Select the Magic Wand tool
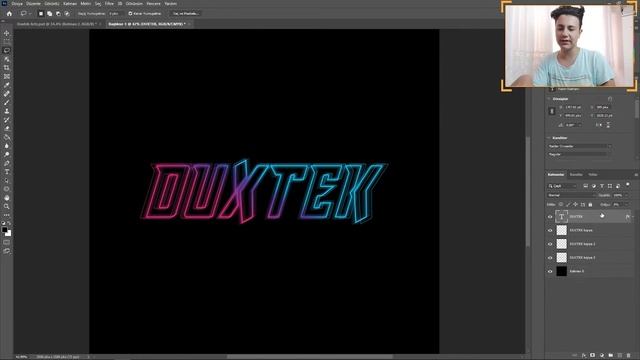This screenshot has width=640, height=360. pos(7,59)
